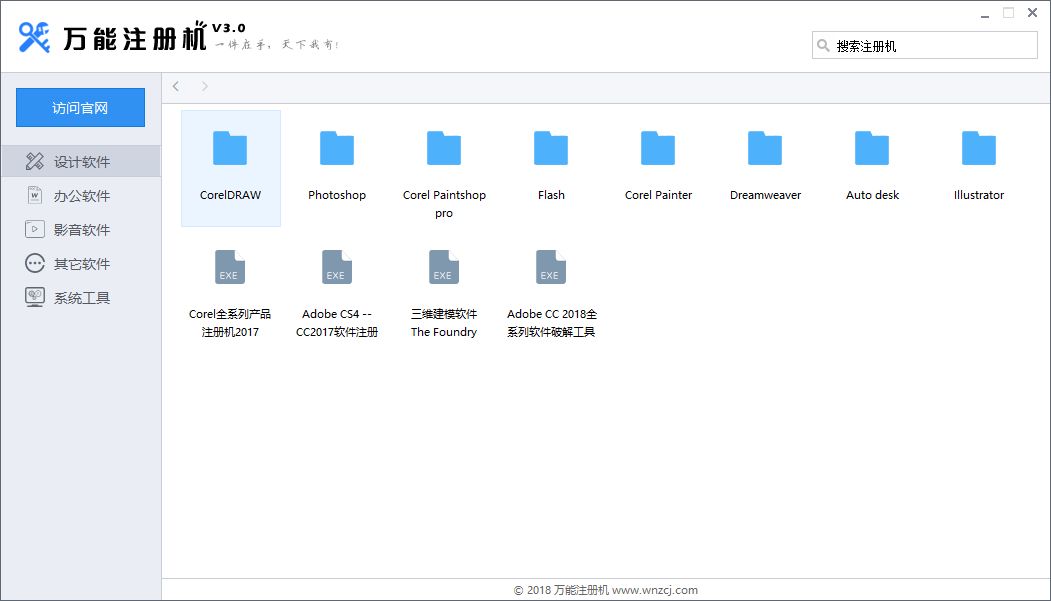The height and width of the screenshot is (601, 1051).
Task: Click the magnifier icon in search box
Action: pos(823,46)
